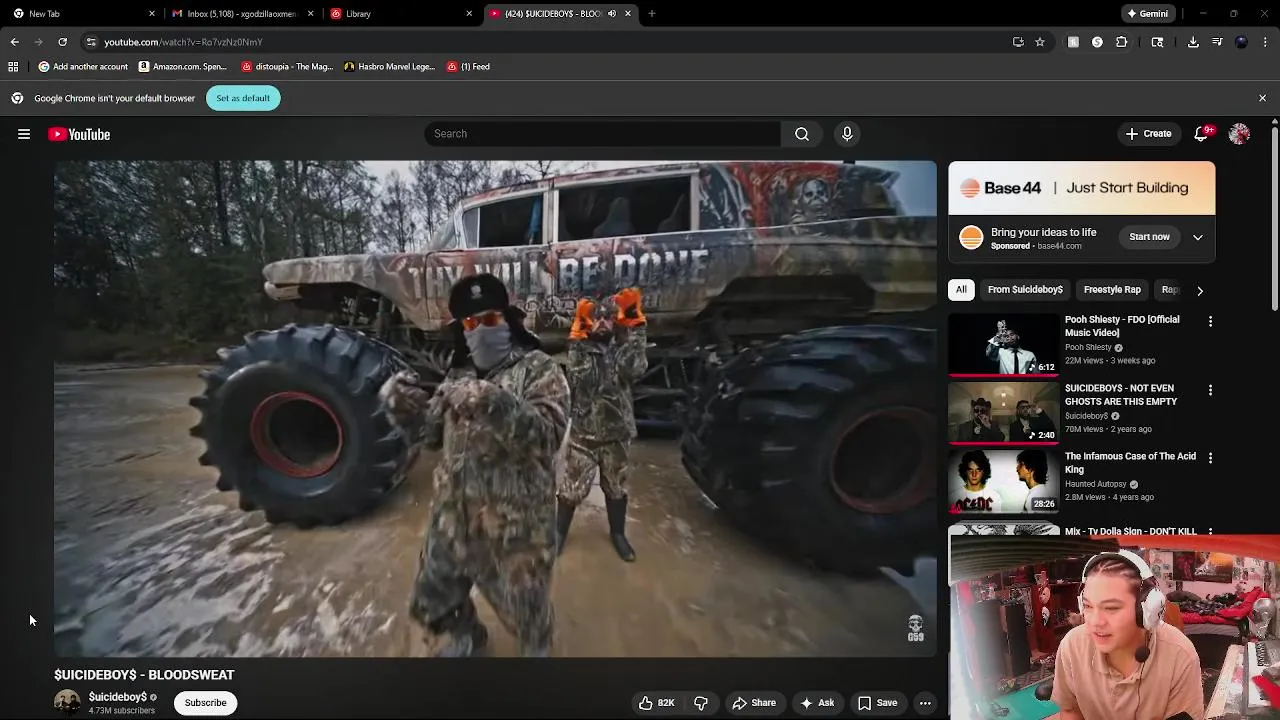
Task: Dismiss the default browser notification bar
Action: 1262,98
